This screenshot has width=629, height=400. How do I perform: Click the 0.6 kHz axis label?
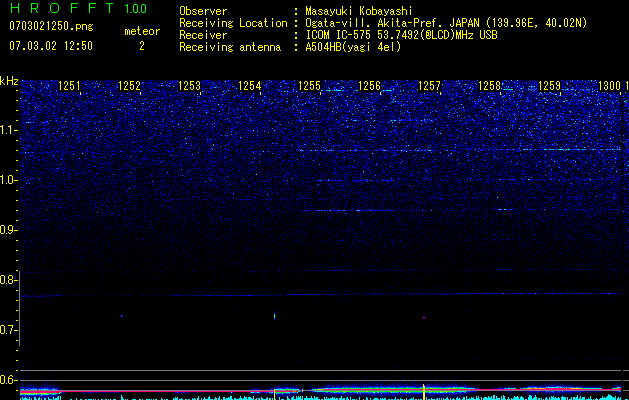click(8, 380)
